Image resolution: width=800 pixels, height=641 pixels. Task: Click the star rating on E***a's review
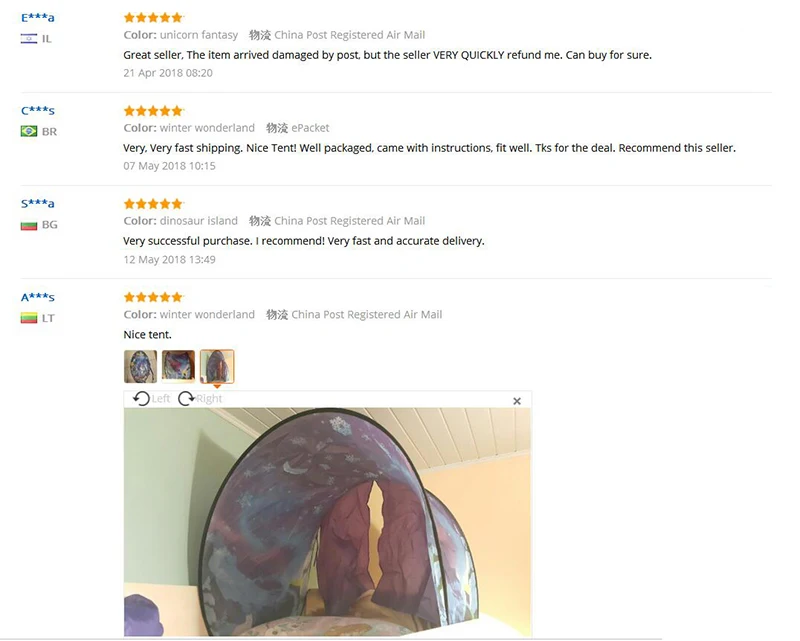[x=153, y=18]
